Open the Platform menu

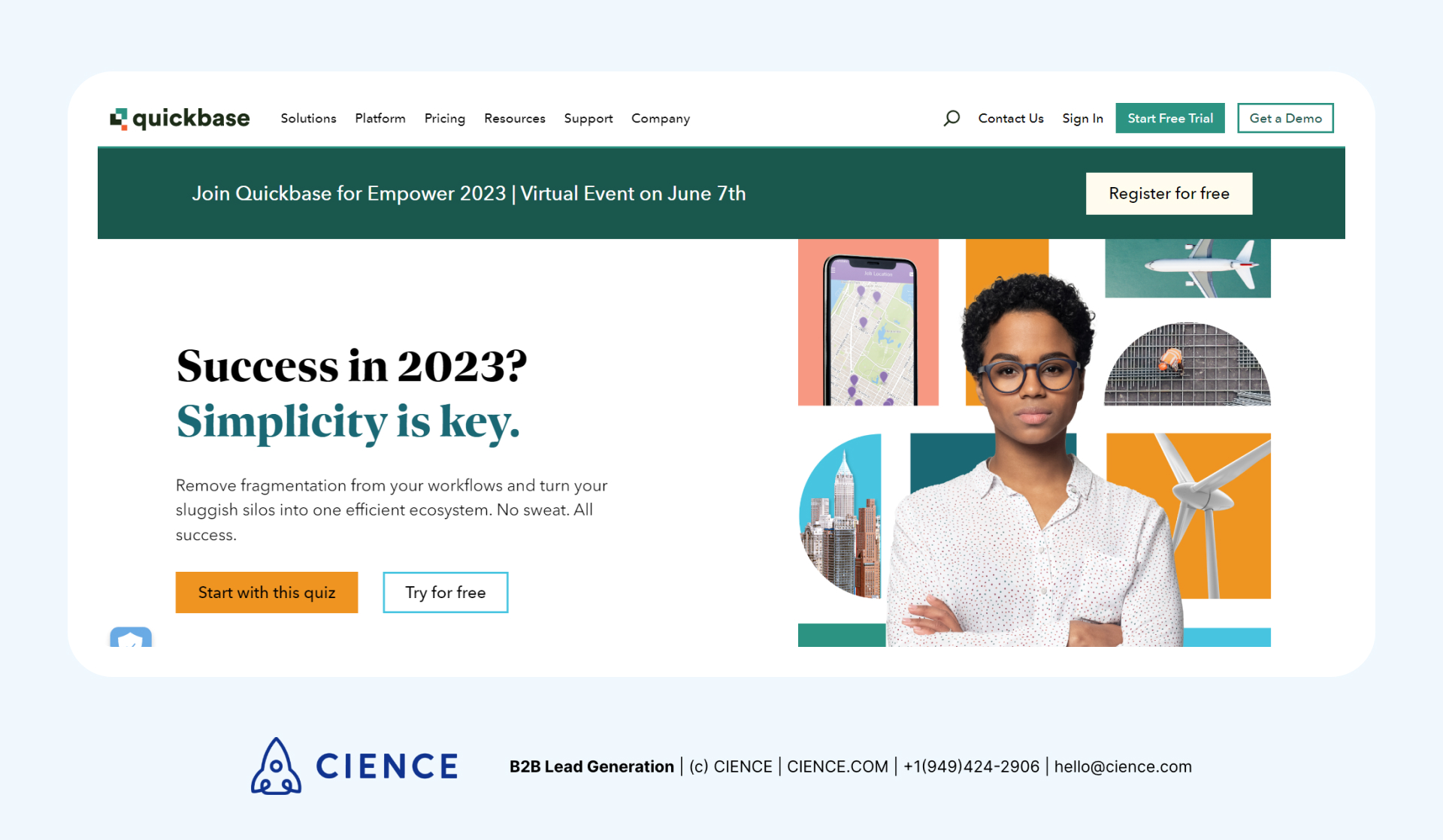(x=380, y=119)
